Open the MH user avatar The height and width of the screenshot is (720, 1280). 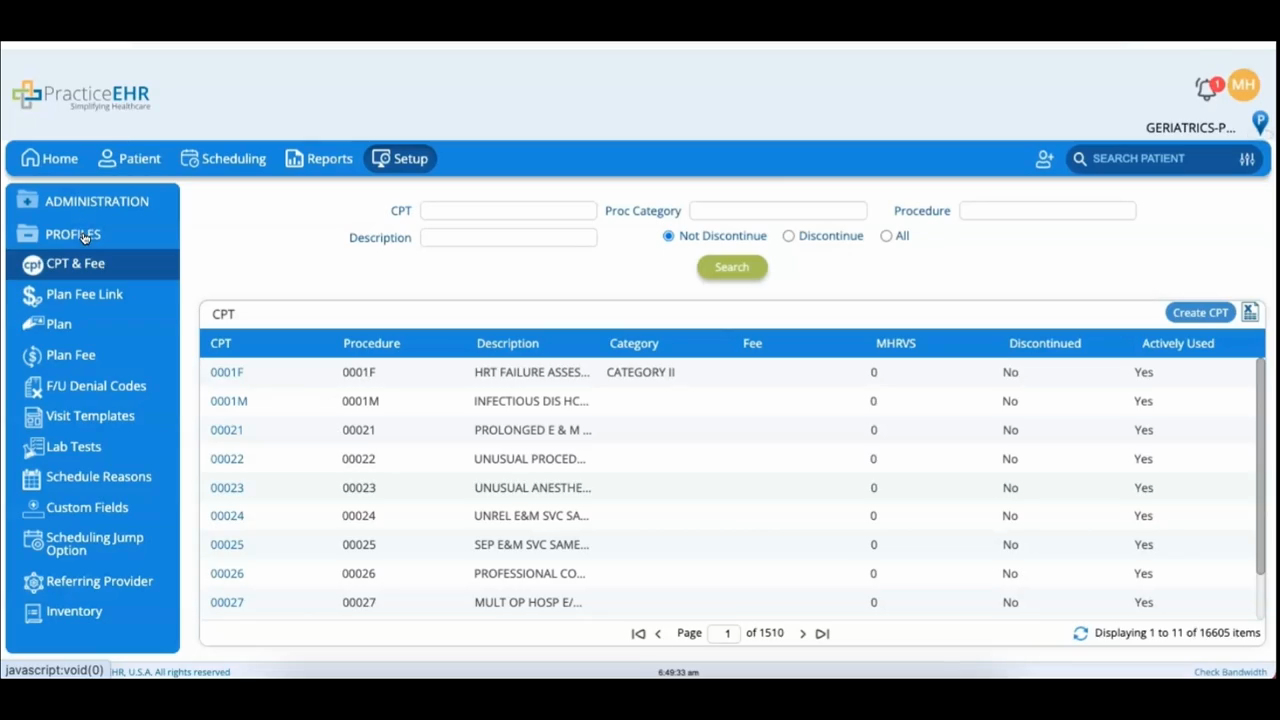1243,85
